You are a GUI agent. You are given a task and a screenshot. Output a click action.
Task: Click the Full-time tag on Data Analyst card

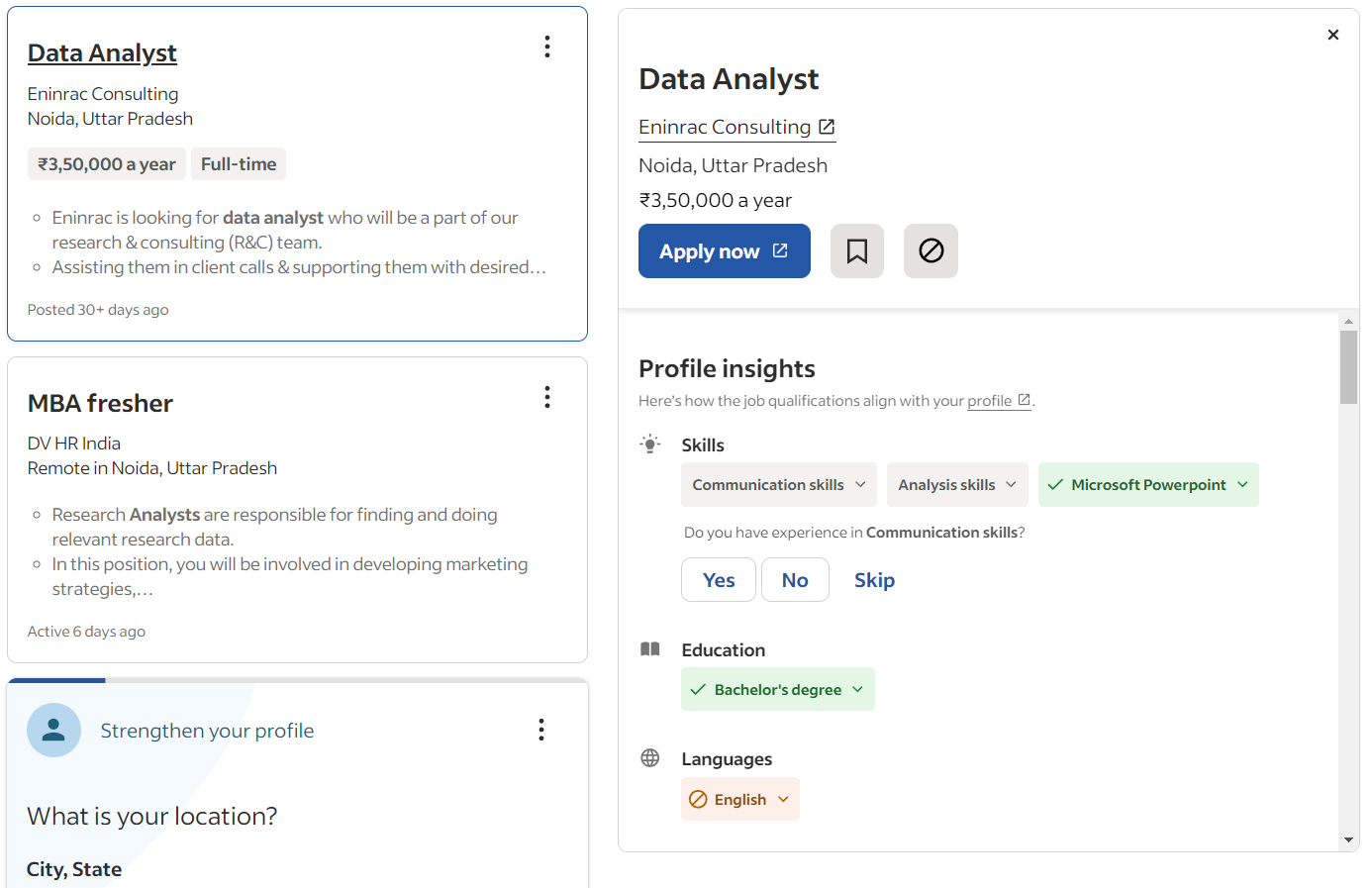point(239,164)
